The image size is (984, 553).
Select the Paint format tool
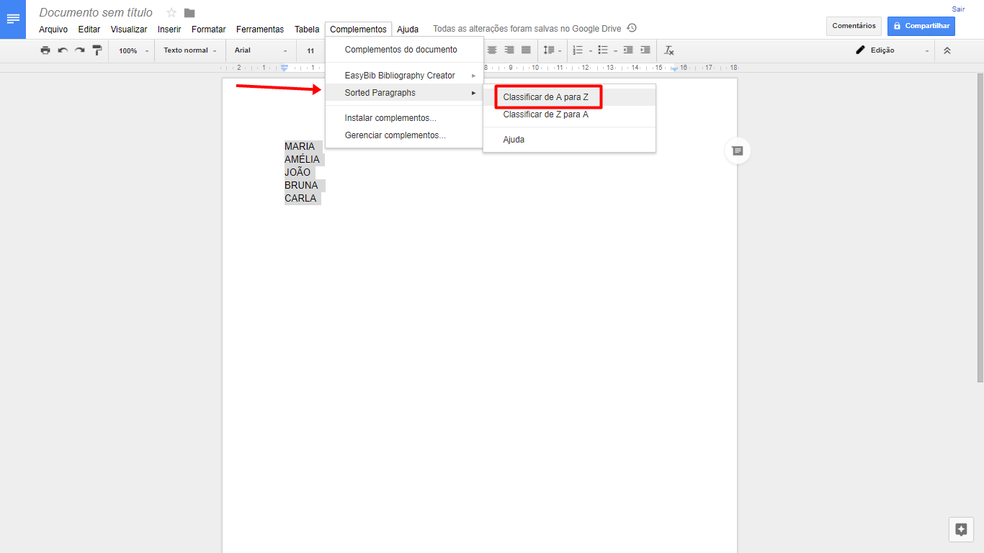click(x=97, y=50)
